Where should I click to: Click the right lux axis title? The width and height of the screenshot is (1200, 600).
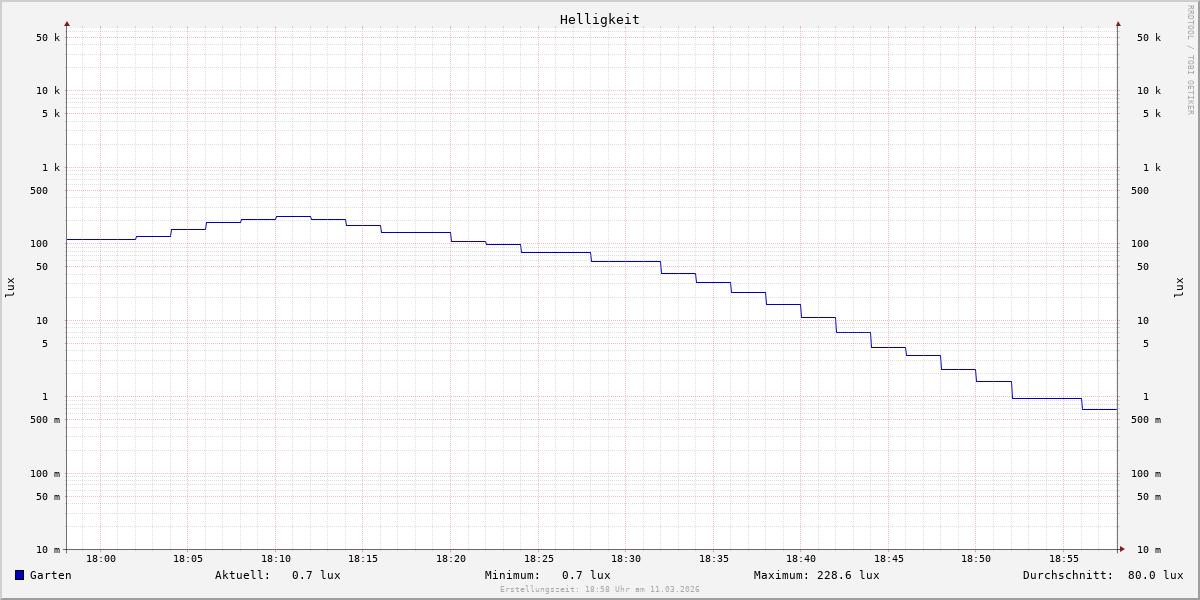pyautogui.click(x=1179, y=288)
